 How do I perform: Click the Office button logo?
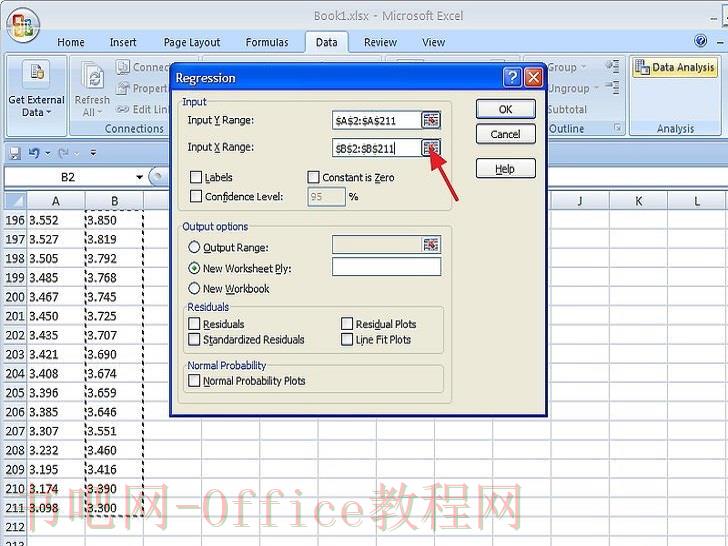point(23,26)
